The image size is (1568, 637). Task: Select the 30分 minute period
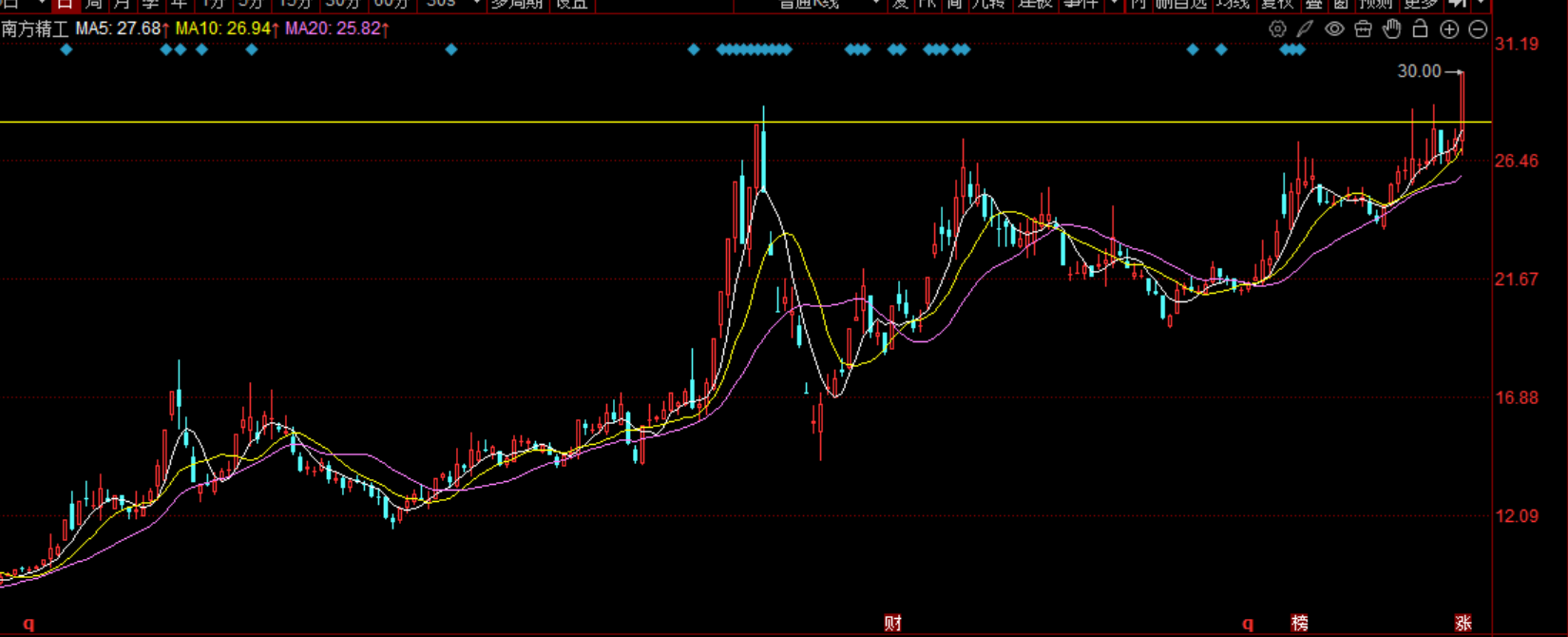pos(343,4)
